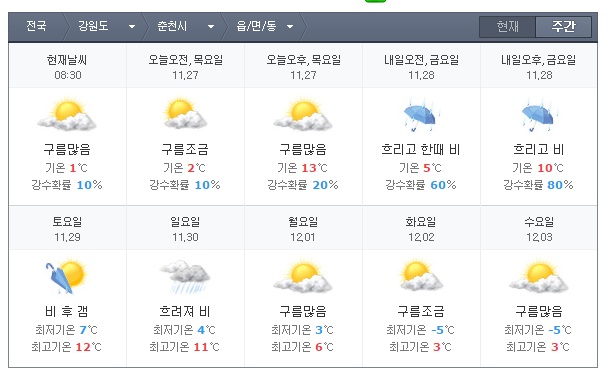The width and height of the screenshot is (615, 376).
Task: Click the 비 후 갬 forecast label
Action: [x=67, y=311]
